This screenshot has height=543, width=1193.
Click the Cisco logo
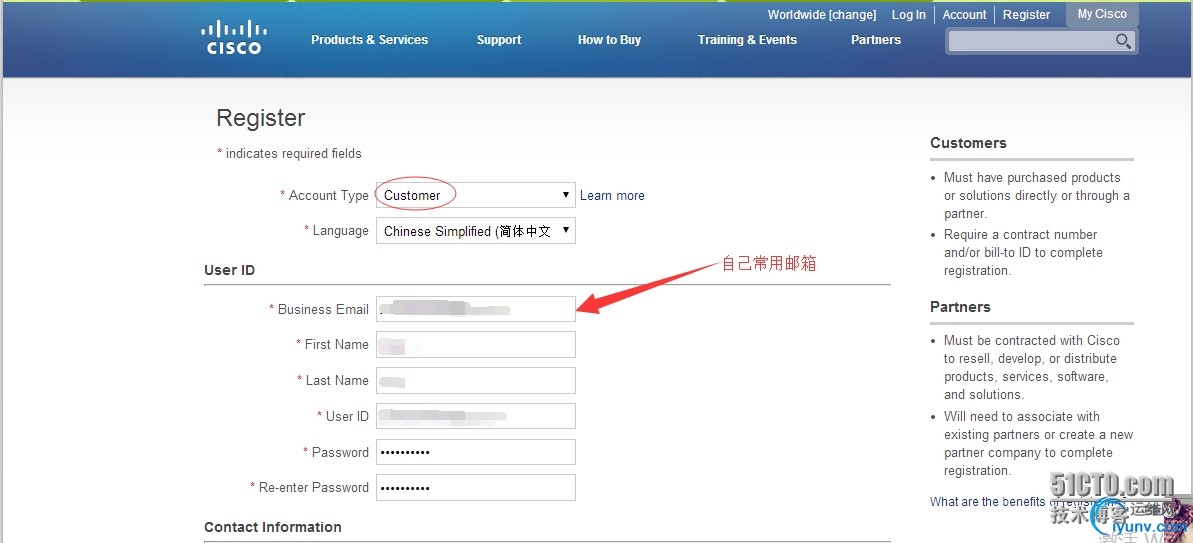pyautogui.click(x=234, y=38)
